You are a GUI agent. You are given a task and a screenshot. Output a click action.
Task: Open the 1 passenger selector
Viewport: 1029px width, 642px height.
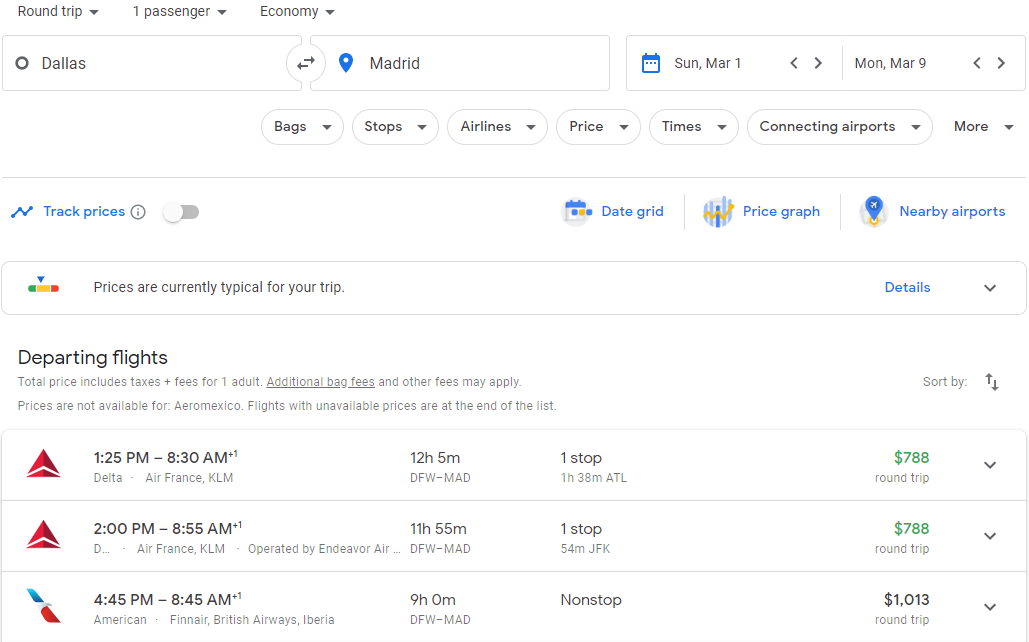pos(177,11)
